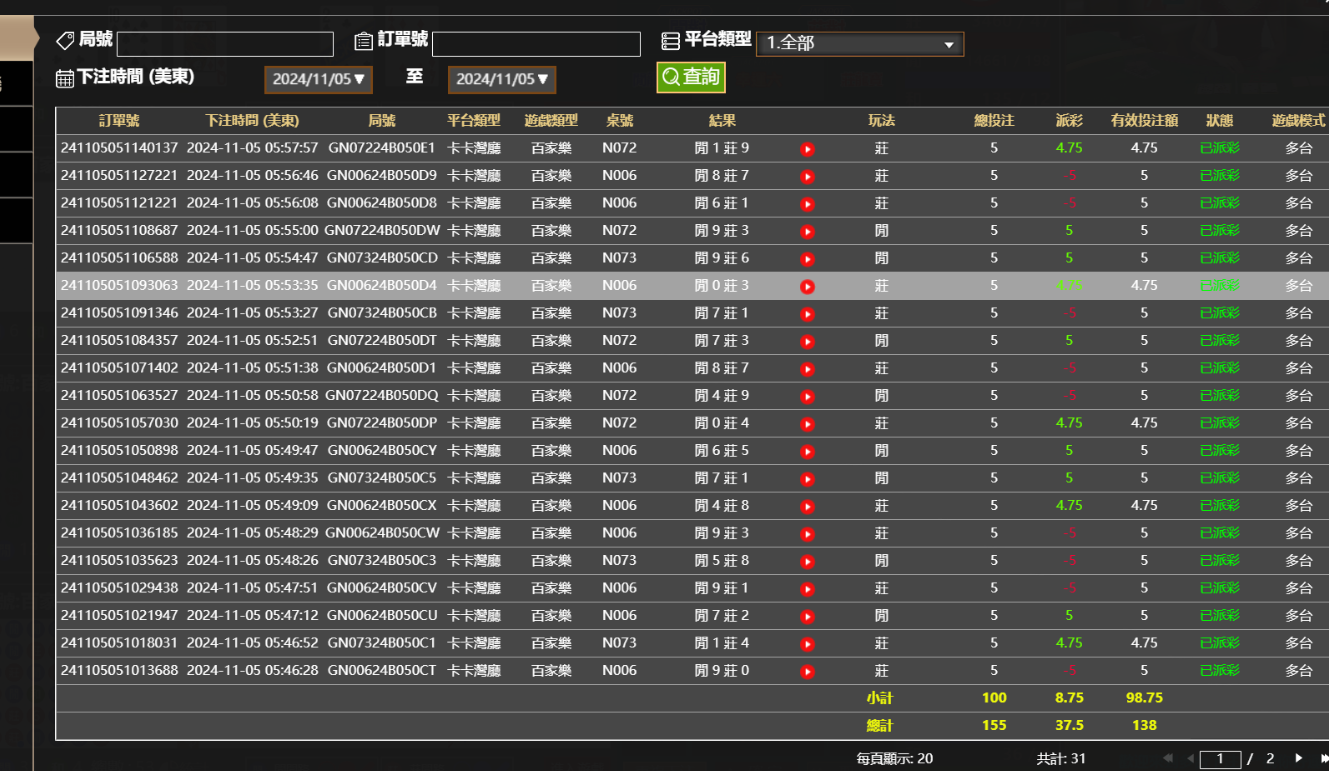Screen dimensions: 1329x771
Task: Open the 平台類型 dropdown showing 1.全部
Action: pos(859,44)
